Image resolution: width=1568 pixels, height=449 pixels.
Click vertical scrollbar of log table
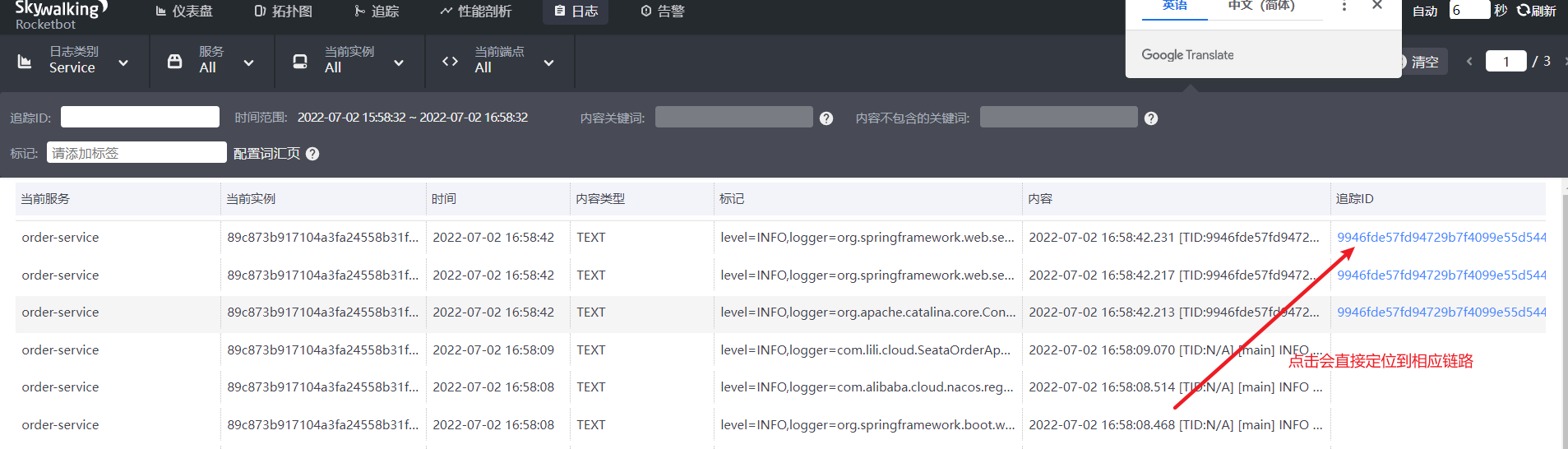point(1565,321)
